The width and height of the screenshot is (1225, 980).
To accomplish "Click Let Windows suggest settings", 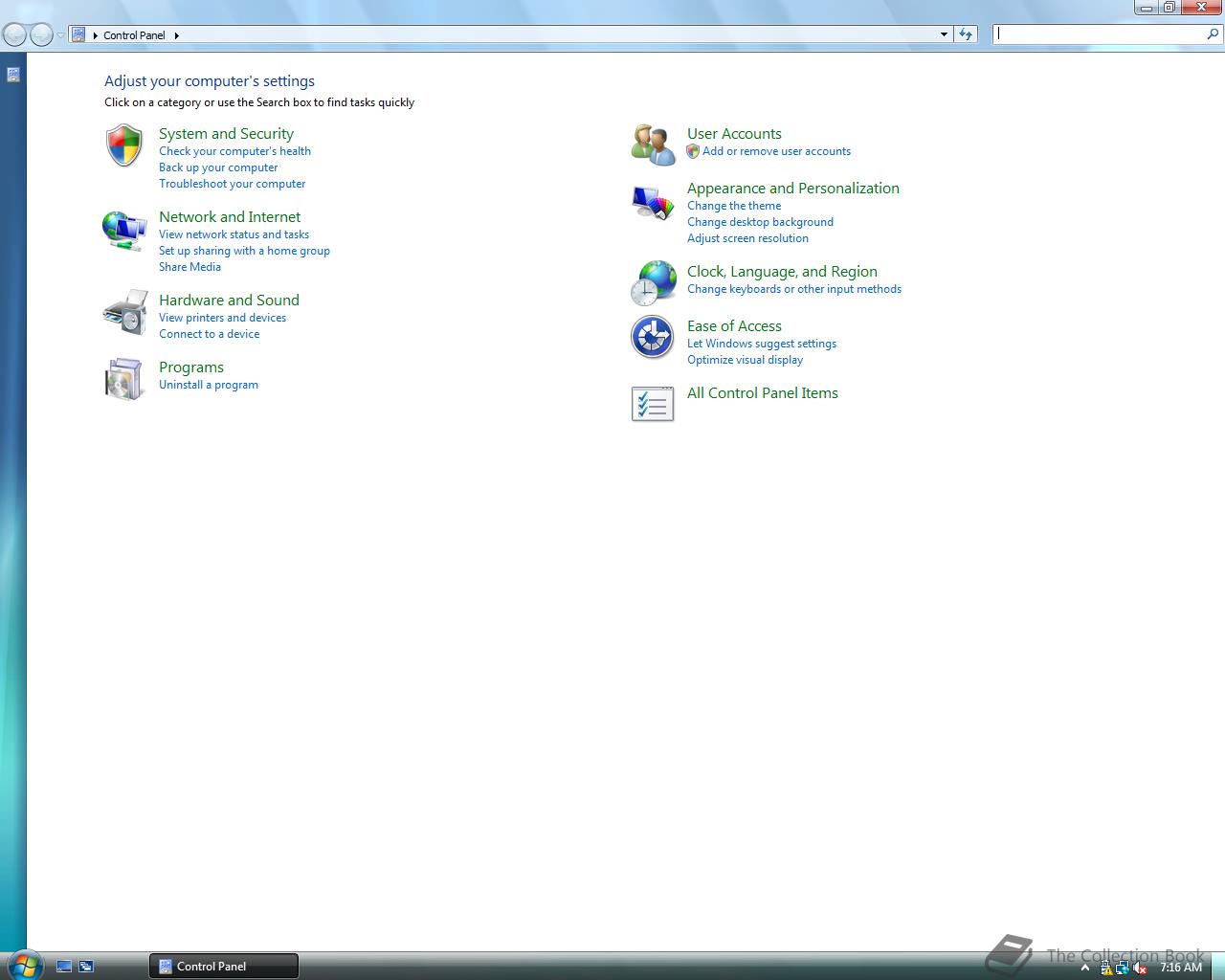I will pyautogui.click(x=762, y=344).
